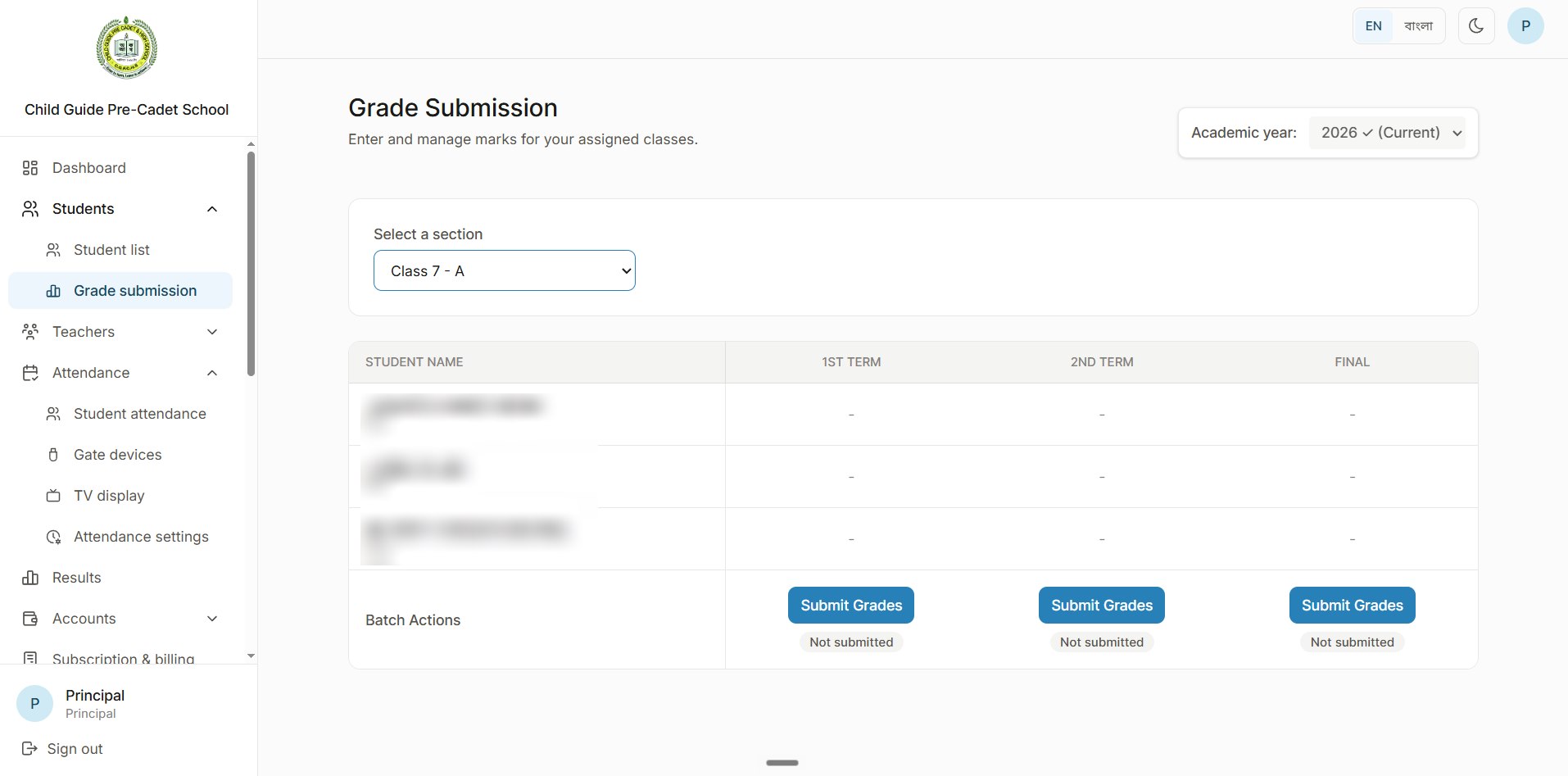Toggle dark mode with moon icon

tap(1476, 26)
